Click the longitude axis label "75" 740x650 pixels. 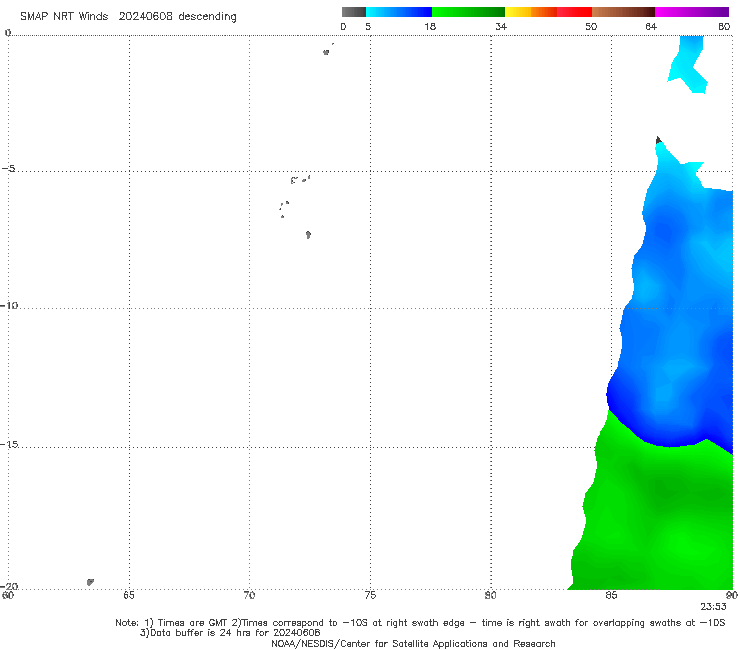370,595
